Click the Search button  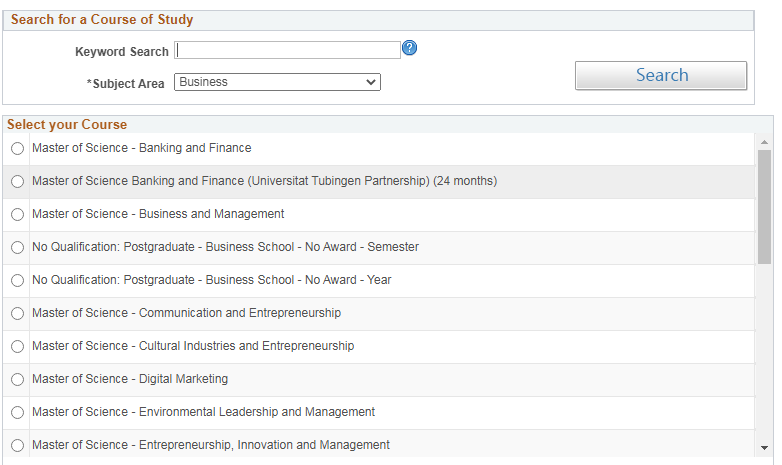point(661,75)
